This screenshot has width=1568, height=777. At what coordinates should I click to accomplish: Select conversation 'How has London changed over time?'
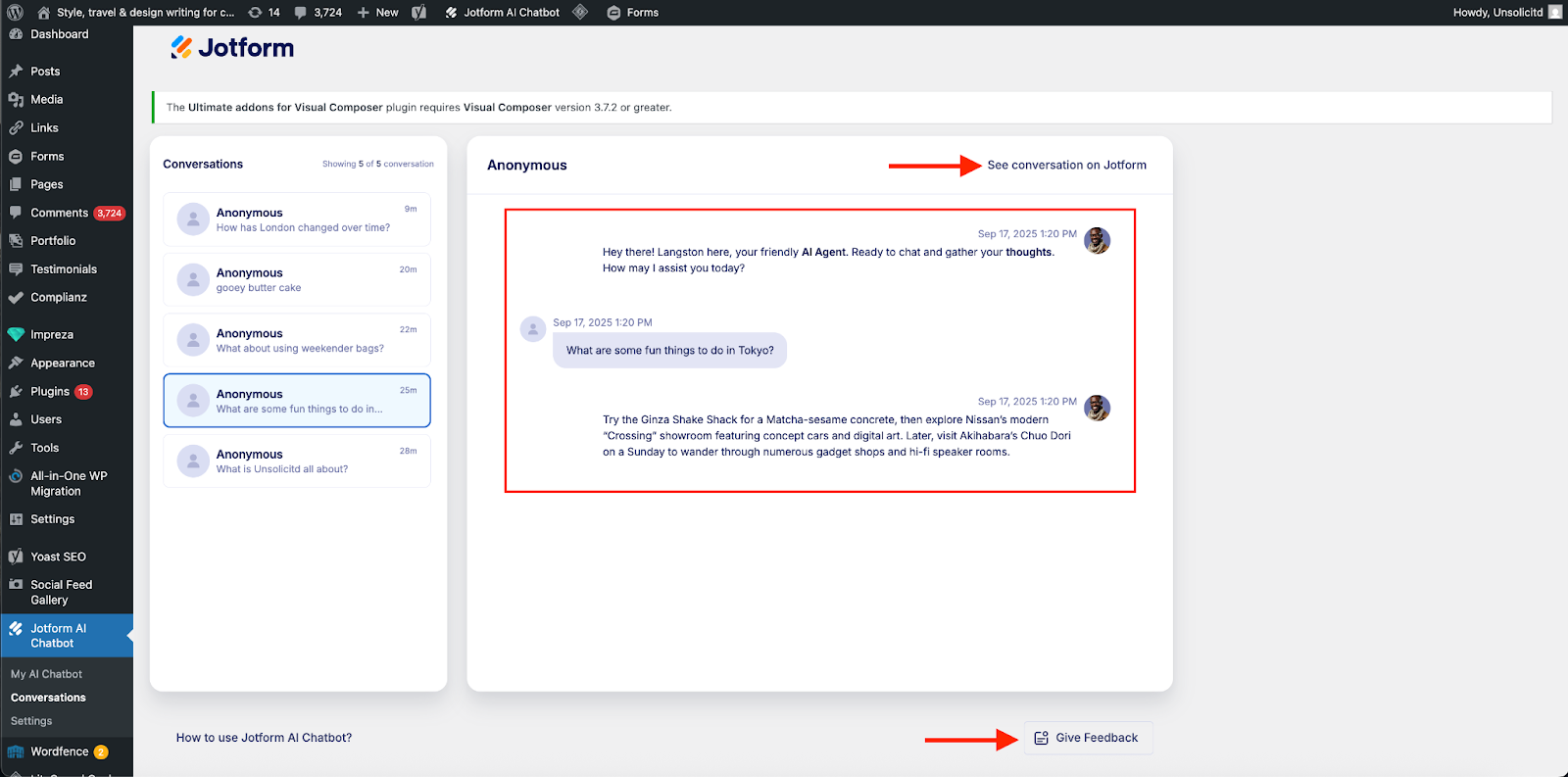pos(297,219)
